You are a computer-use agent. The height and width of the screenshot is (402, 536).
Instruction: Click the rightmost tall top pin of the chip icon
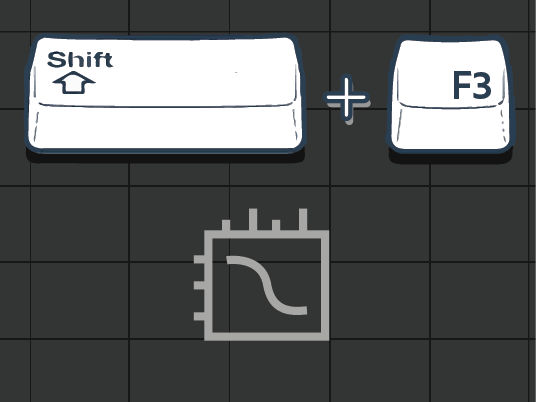tap(303, 219)
